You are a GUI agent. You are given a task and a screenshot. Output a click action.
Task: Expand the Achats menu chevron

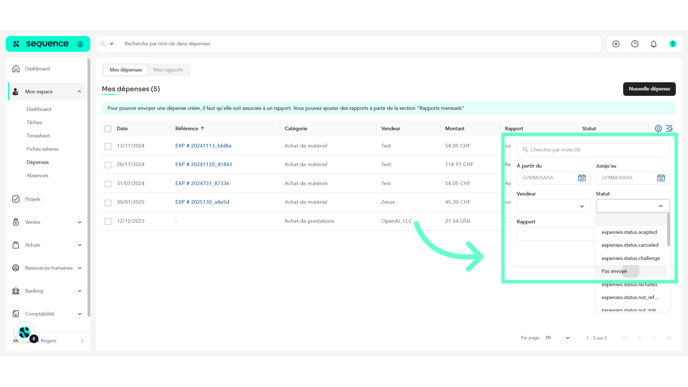click(x=79, y=245)
